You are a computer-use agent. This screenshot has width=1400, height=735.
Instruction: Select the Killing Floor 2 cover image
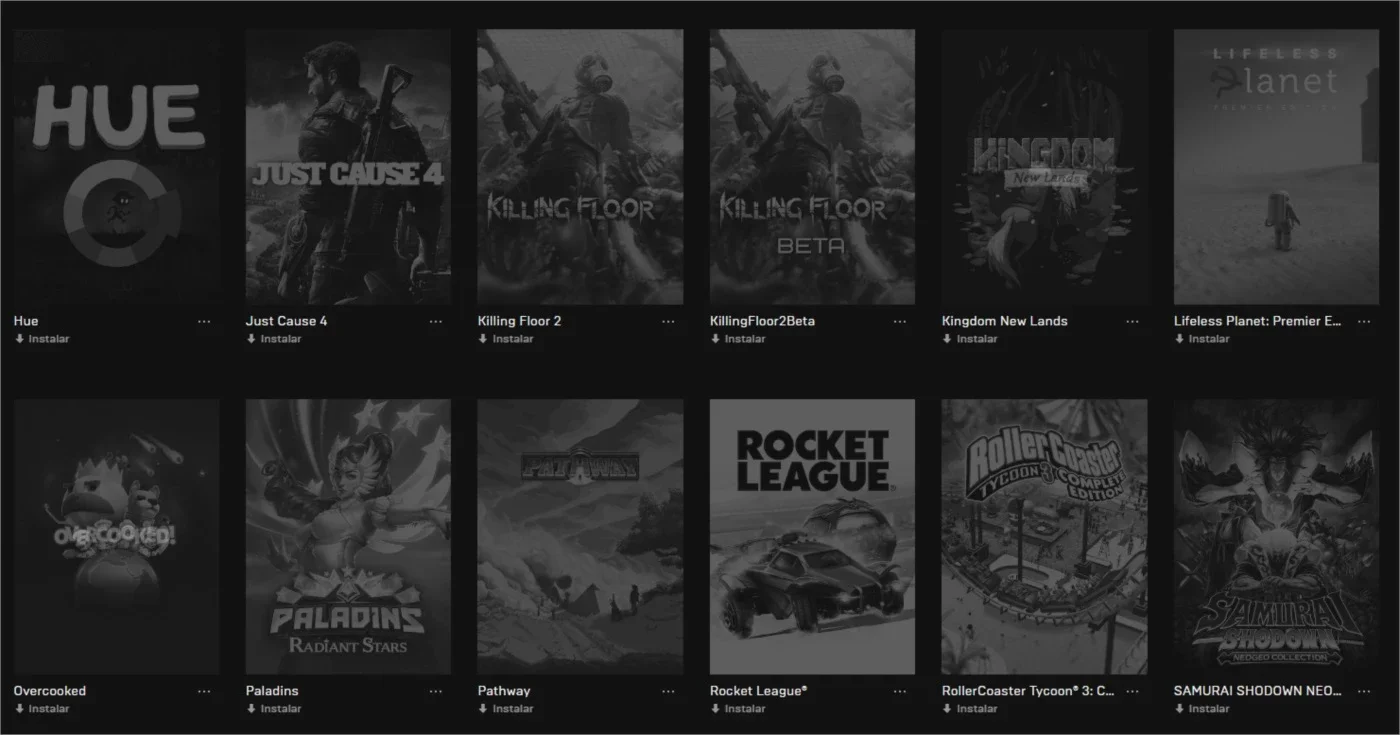[580, 167]
